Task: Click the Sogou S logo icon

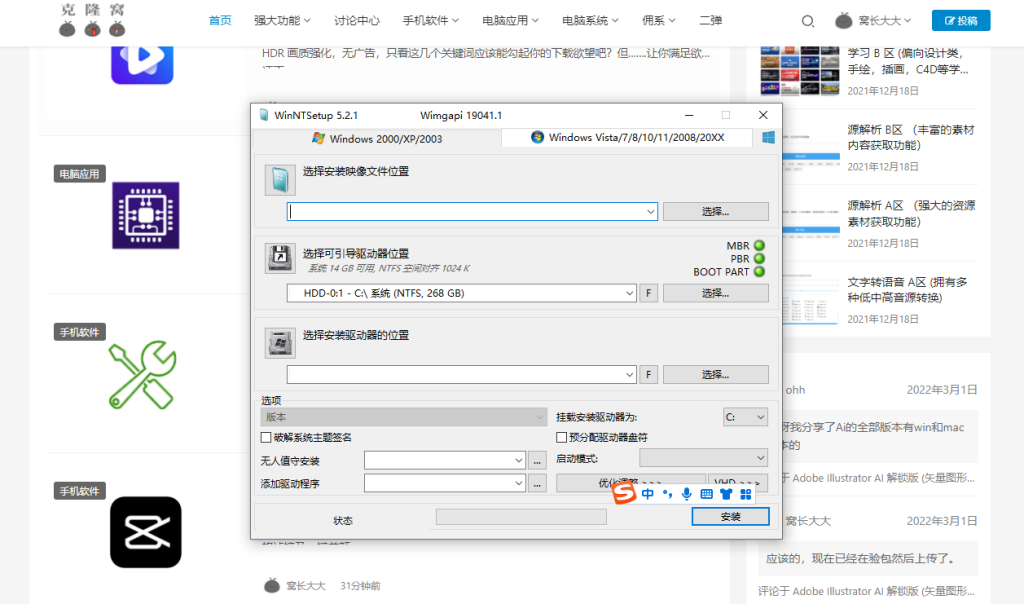Action: pos(624,493)
